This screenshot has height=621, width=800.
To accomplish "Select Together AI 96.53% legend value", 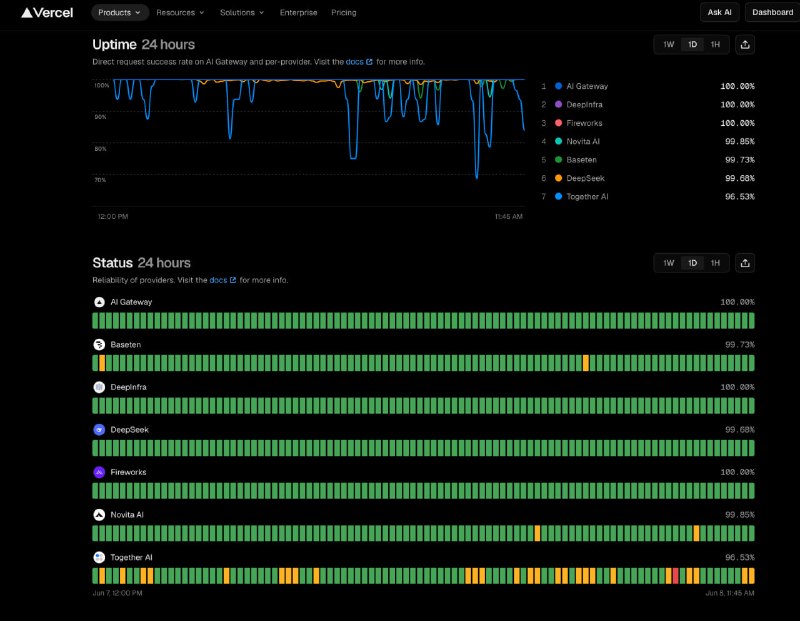I will click(x=739, y=196).
